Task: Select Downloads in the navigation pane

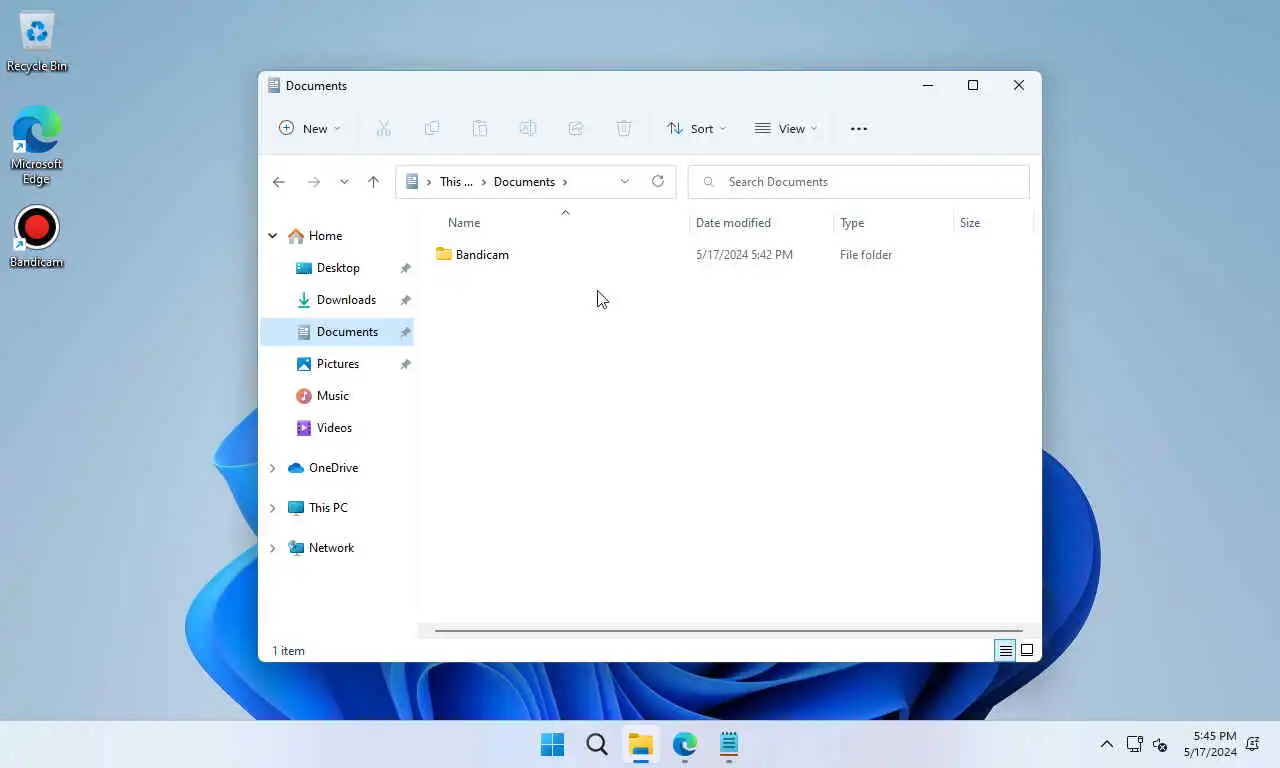Action: point(337,300)
